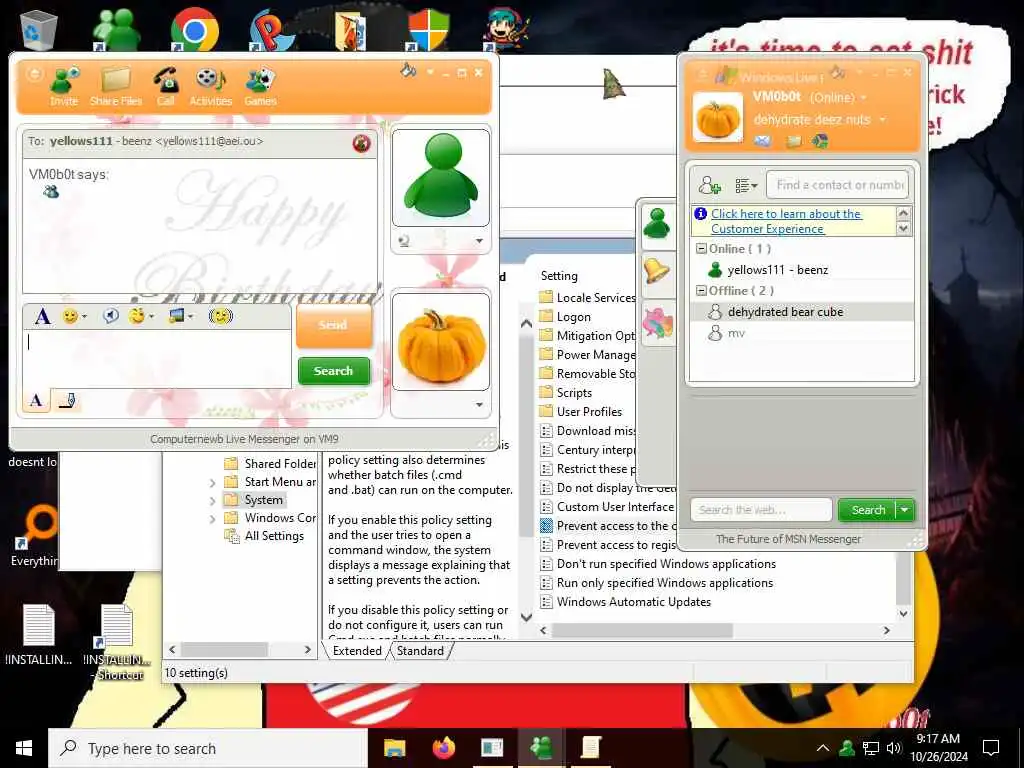Viewport: 1024px width, 768px height.
Task: Open dropdown under your pumpkin picture
Action: click(x=479, y=405)
